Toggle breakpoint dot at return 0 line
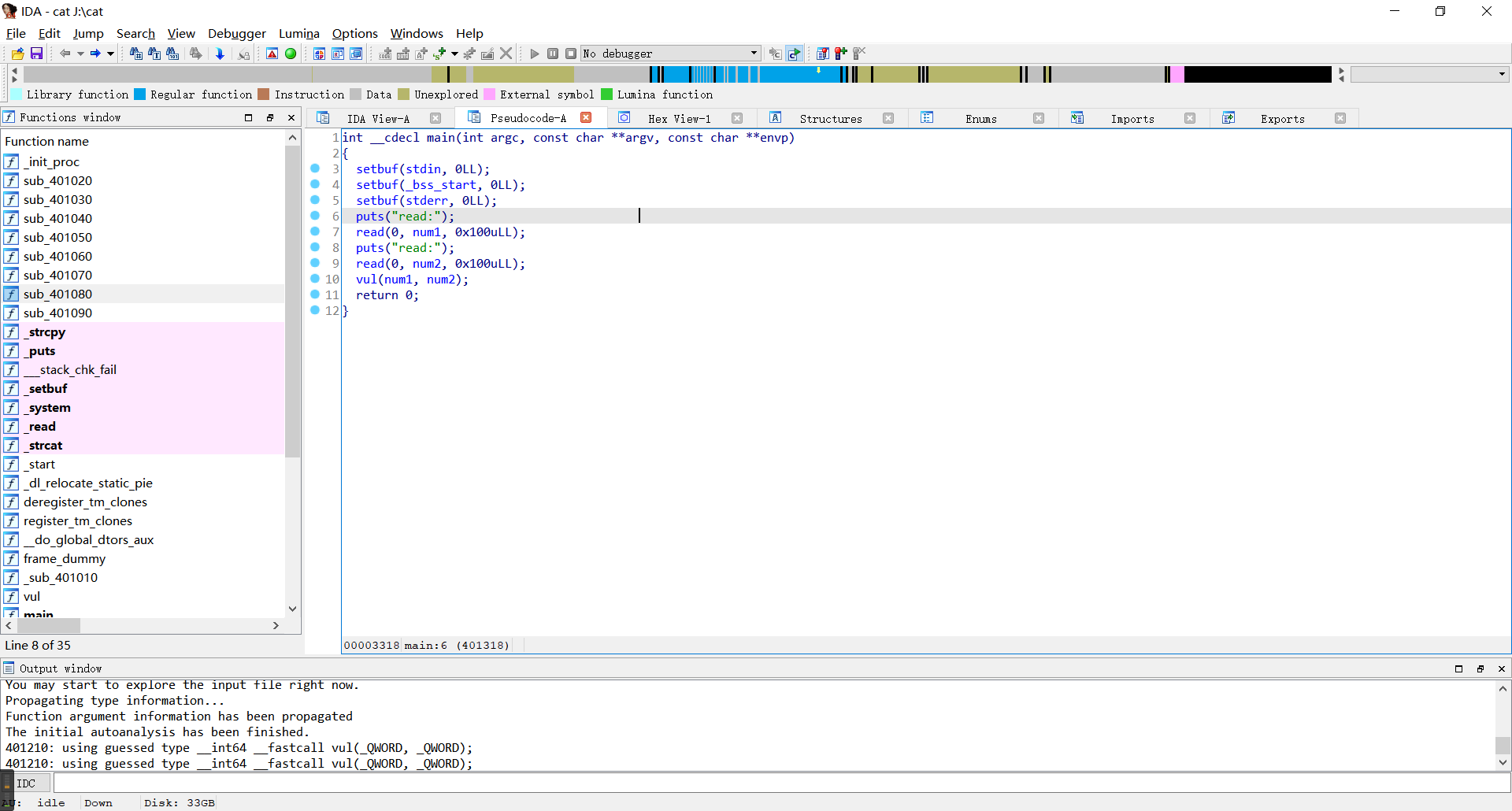The height and width of the screenshot is (811, 1512). click(x=315, y=294)
